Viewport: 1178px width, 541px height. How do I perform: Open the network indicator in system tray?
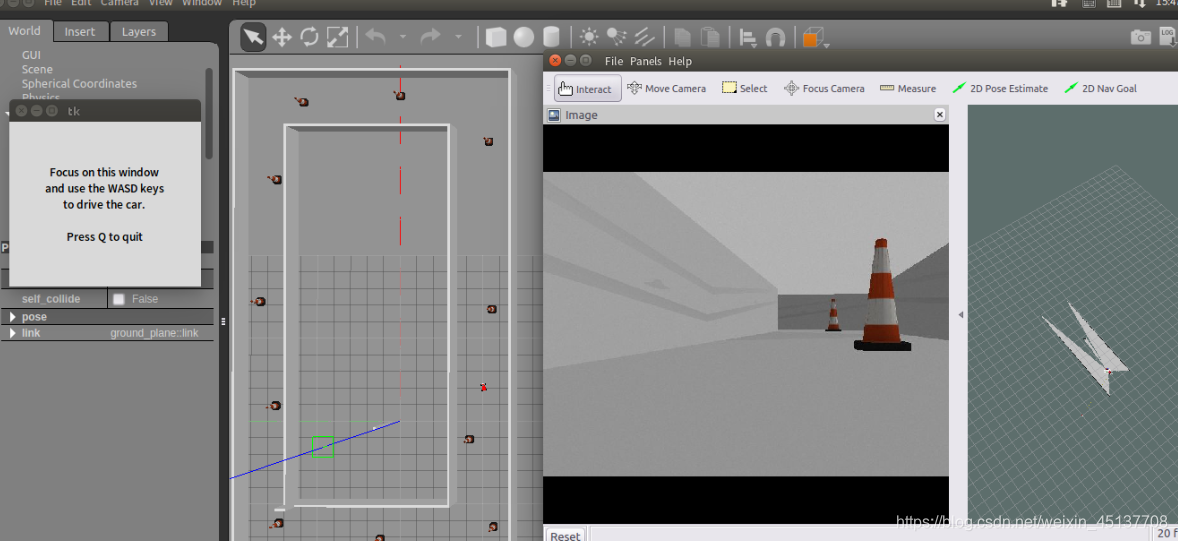1140,3
